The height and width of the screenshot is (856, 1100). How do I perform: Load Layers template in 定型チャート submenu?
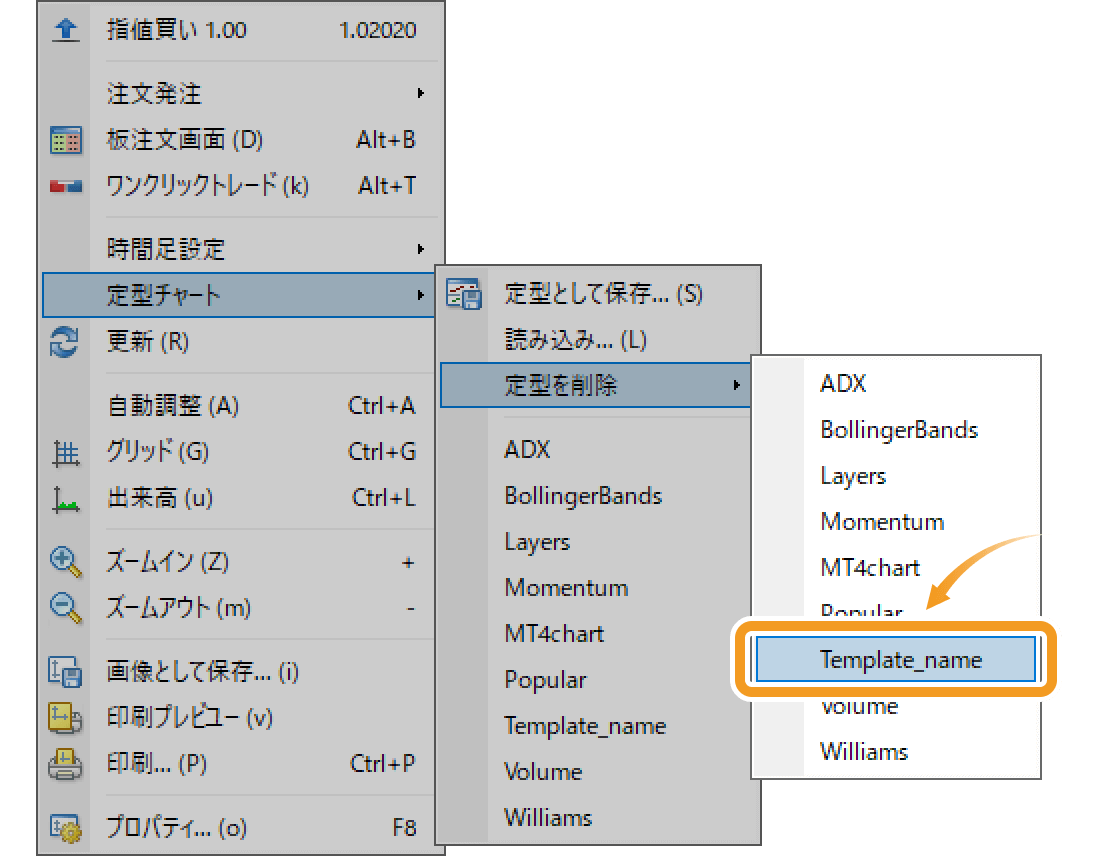point(598,542)
